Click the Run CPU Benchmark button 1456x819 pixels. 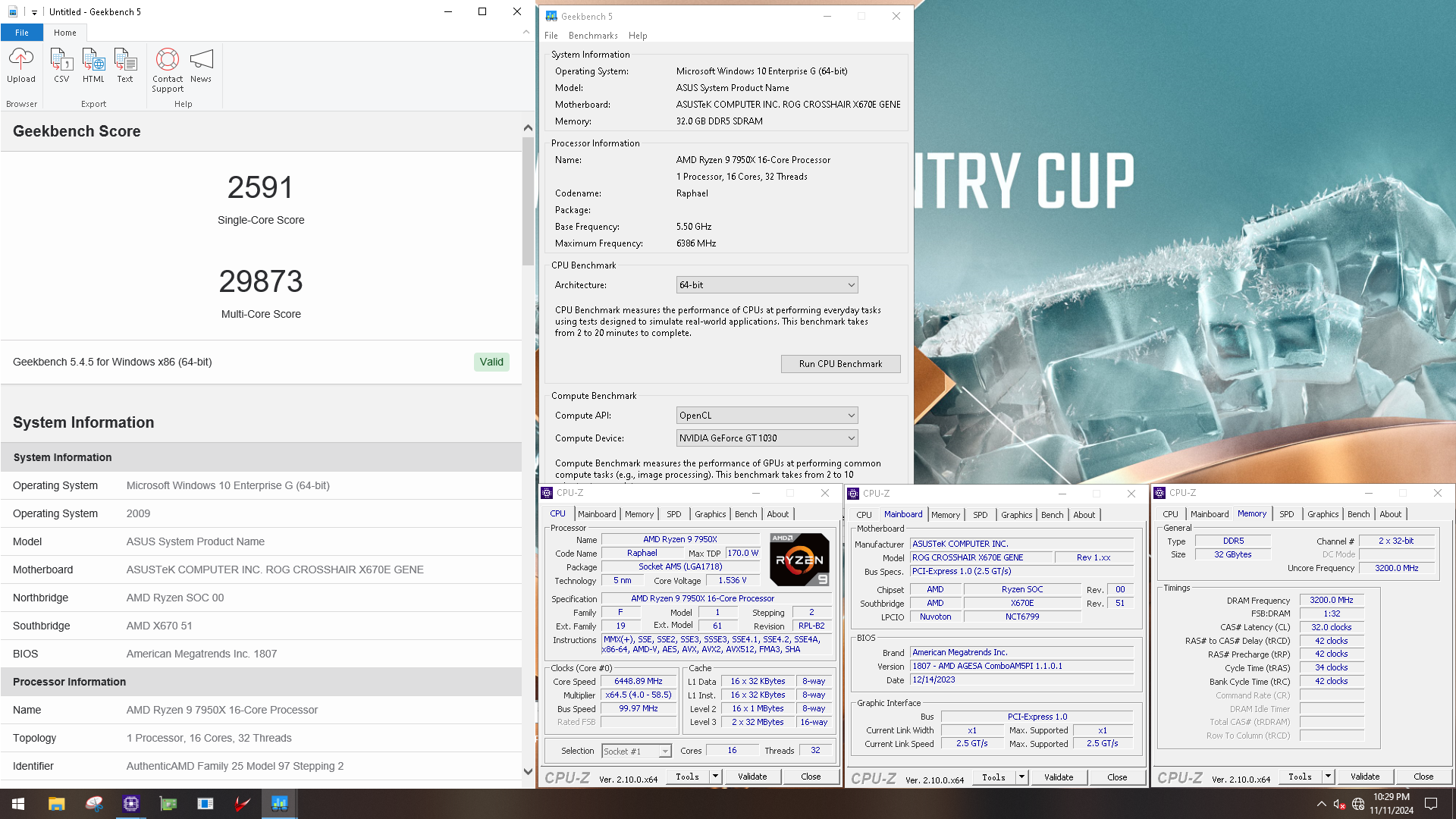840,364
